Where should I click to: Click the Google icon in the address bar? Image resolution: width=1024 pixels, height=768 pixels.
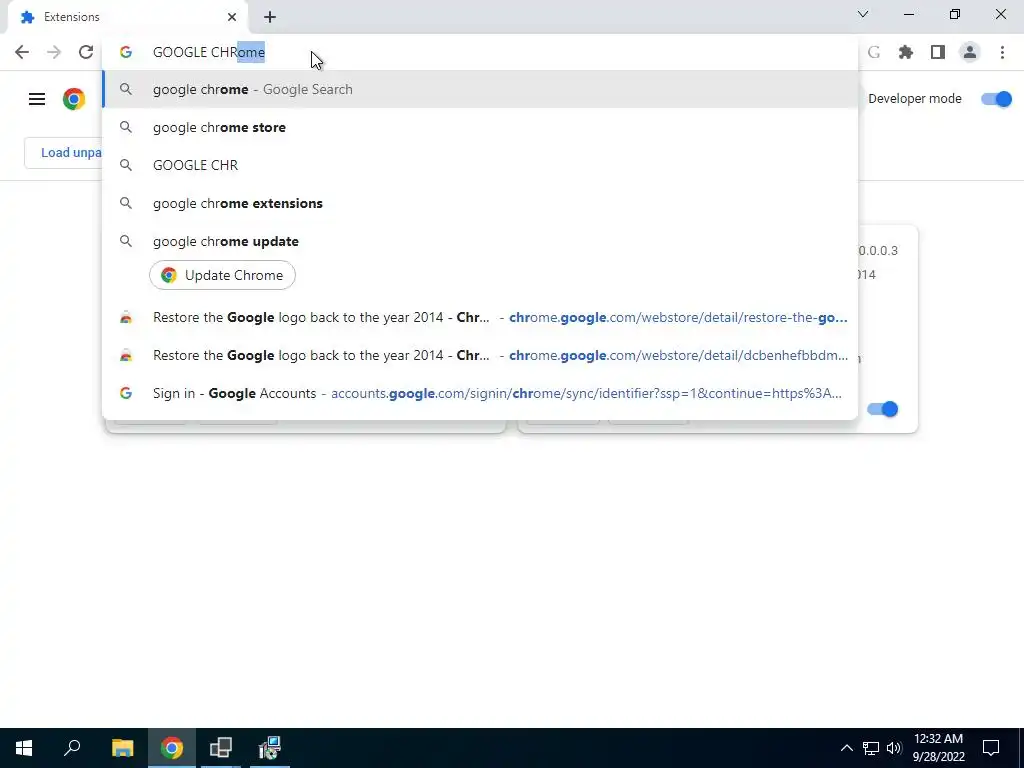coord(126,52)
